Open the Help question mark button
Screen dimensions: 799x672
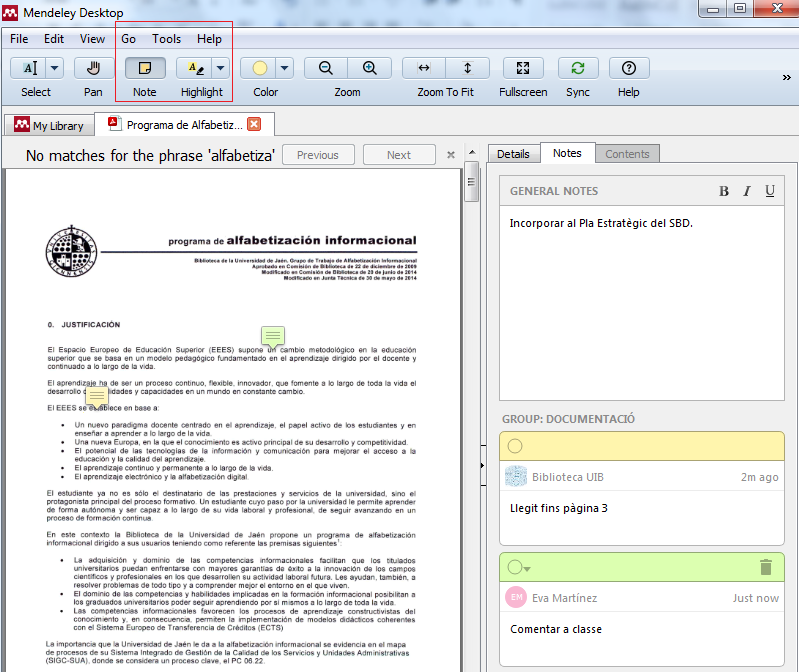click(629, 68)
